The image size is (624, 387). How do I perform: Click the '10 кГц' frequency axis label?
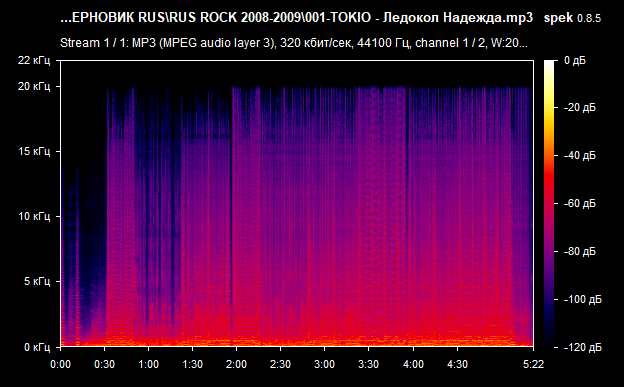[34, 216]
